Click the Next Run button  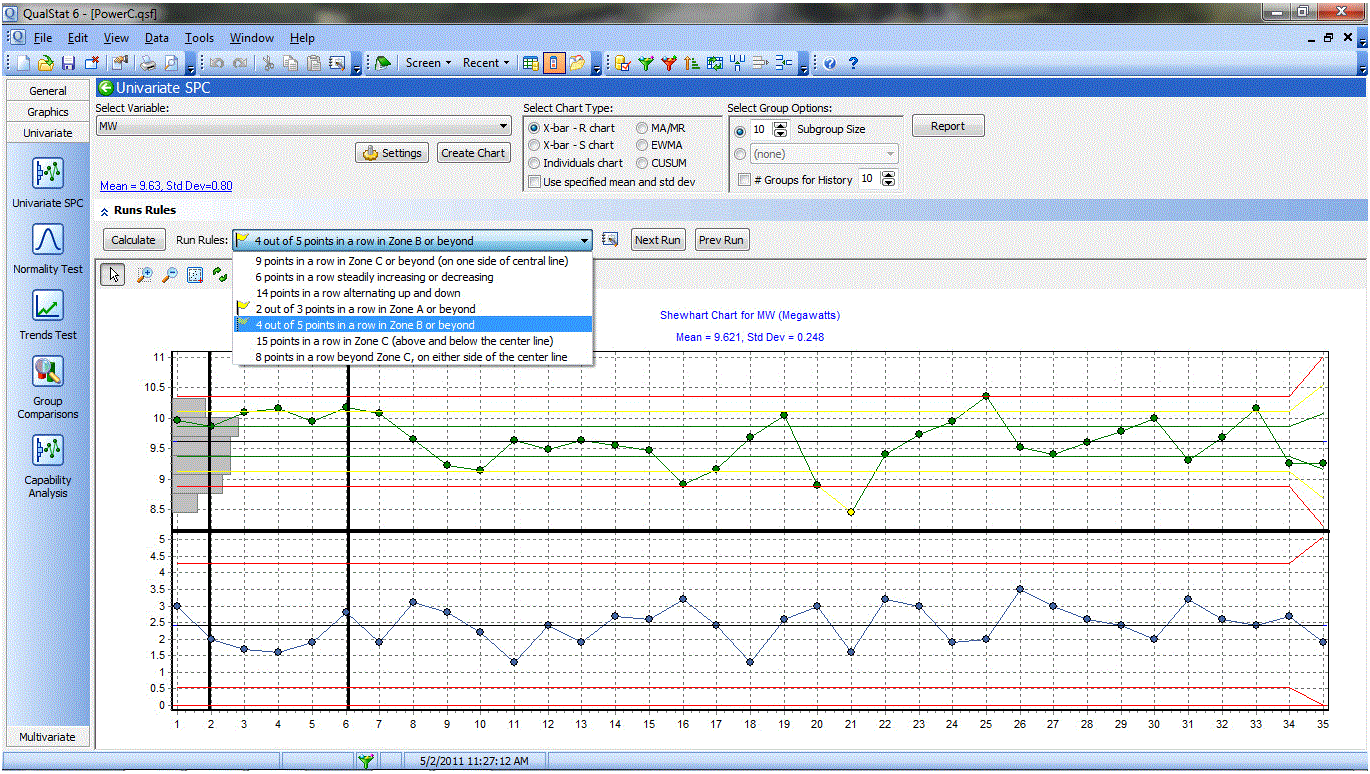pyautogui.click(x=658, y=240)
